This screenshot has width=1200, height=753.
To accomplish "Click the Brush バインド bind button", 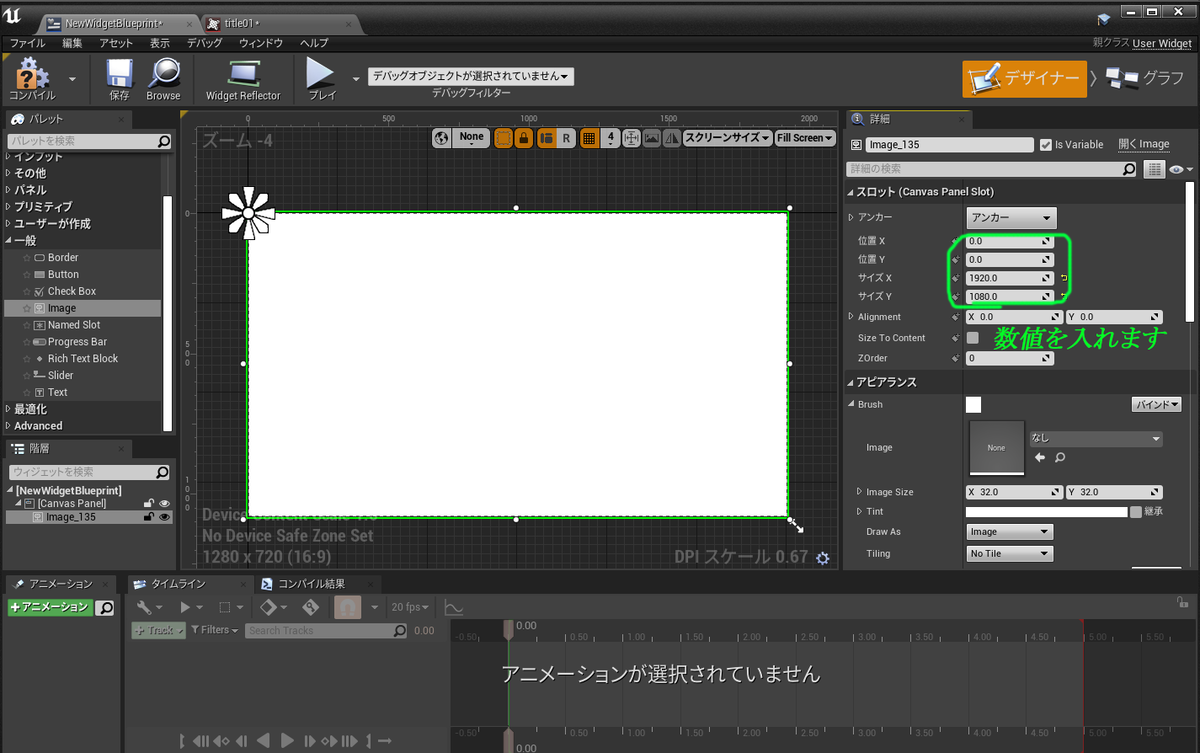I will tap(1157, 405).
